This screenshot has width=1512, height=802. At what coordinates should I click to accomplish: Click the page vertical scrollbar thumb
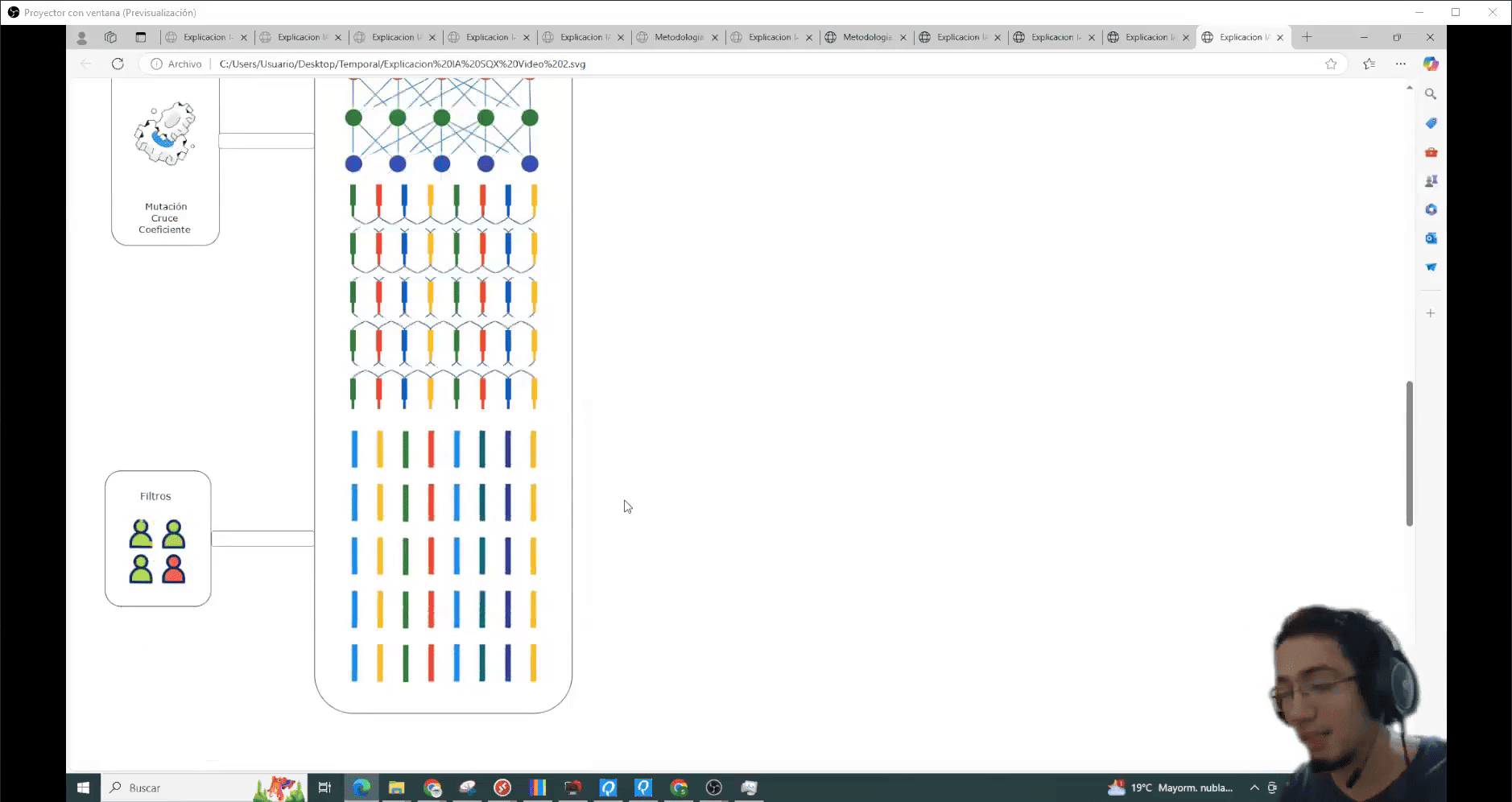1410,453
